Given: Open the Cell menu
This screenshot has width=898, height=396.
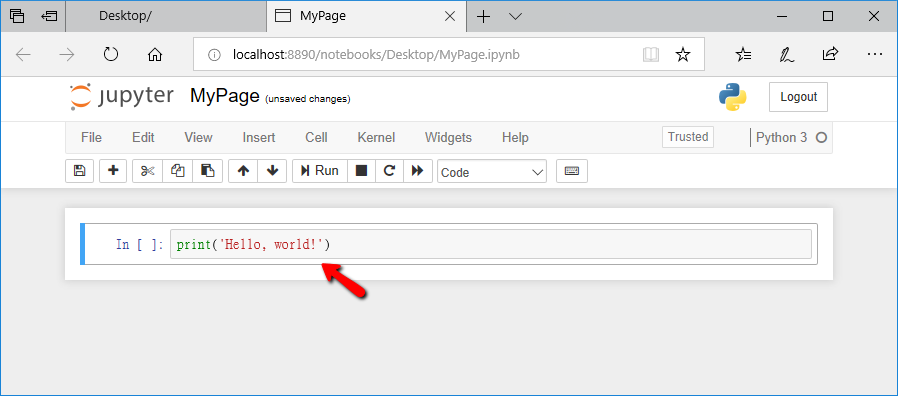Looking at the screenshot, I should coord(316,138).
